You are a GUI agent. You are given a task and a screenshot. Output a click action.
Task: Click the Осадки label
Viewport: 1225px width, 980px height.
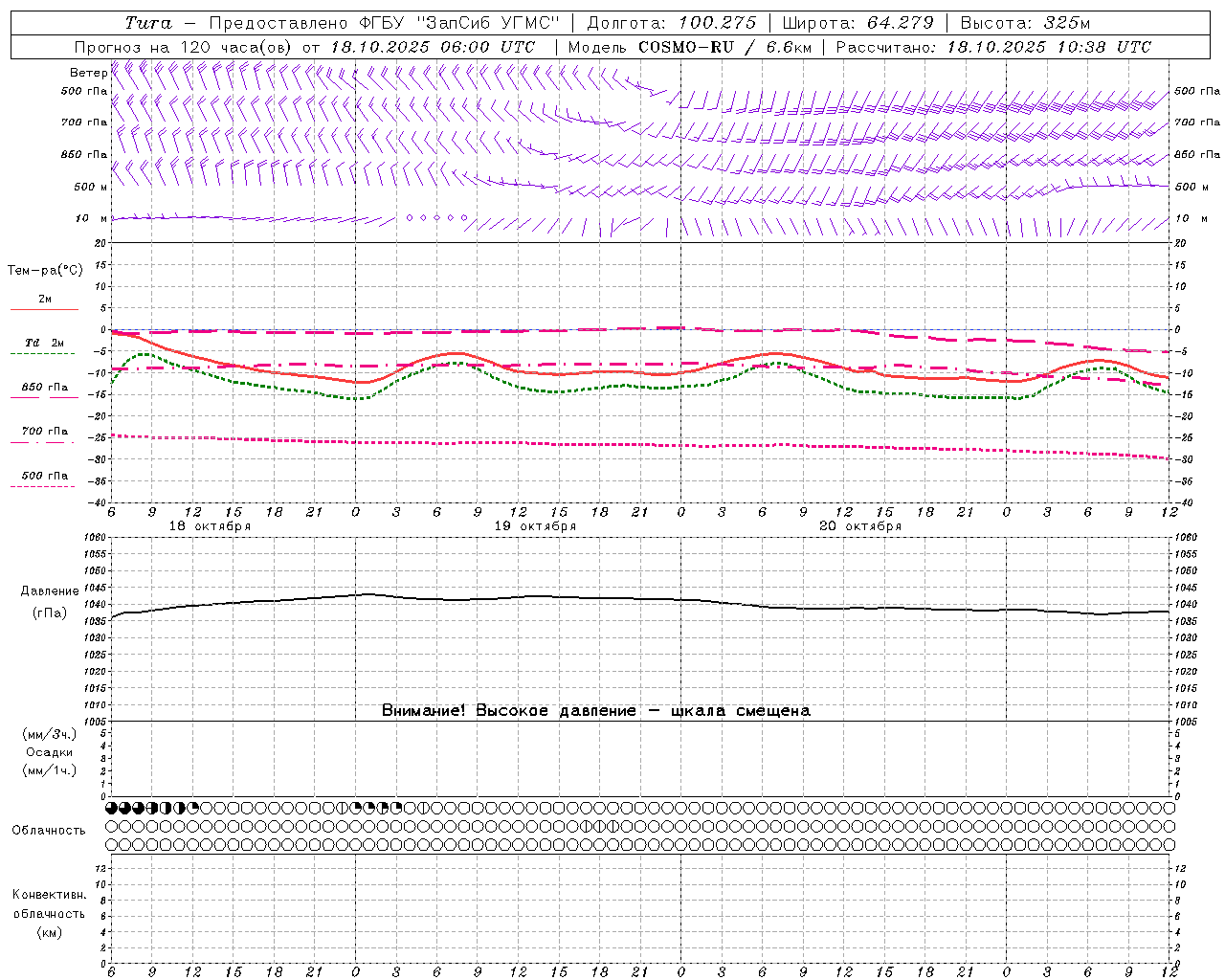[x=50, y=752]
